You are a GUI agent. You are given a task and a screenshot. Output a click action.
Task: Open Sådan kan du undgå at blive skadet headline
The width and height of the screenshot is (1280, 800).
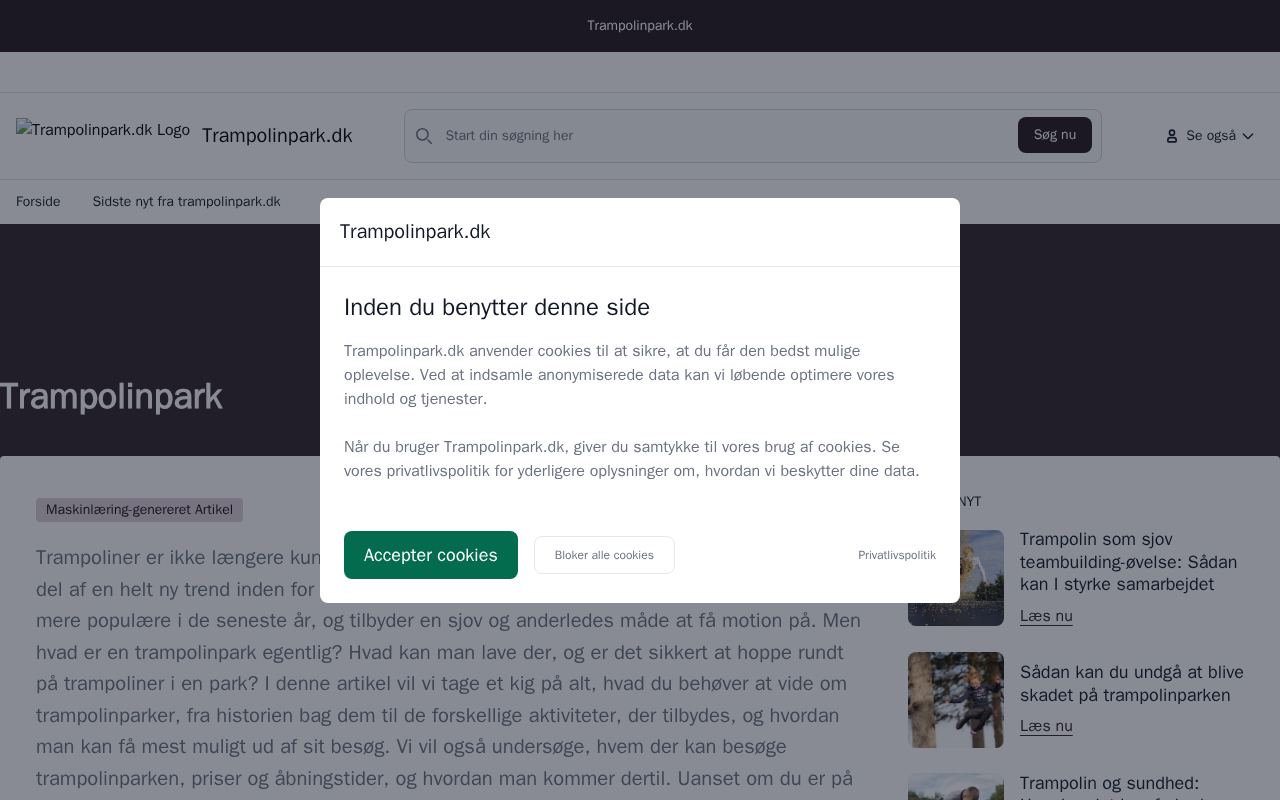pos(1132,684)
